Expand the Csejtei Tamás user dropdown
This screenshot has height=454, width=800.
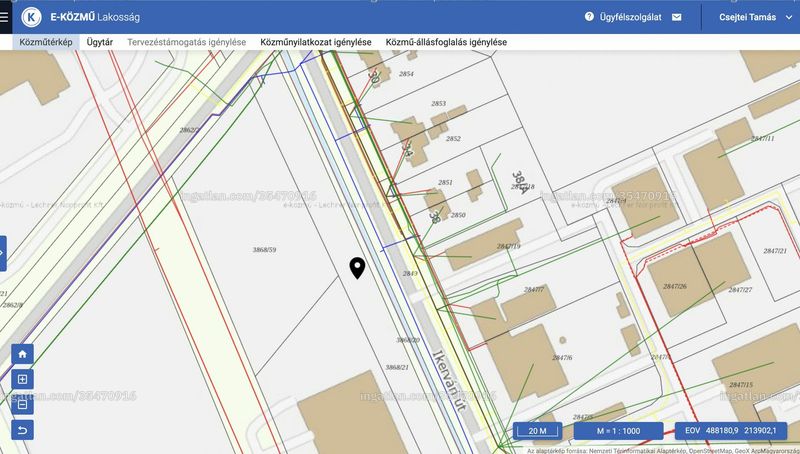coord(756,17)
